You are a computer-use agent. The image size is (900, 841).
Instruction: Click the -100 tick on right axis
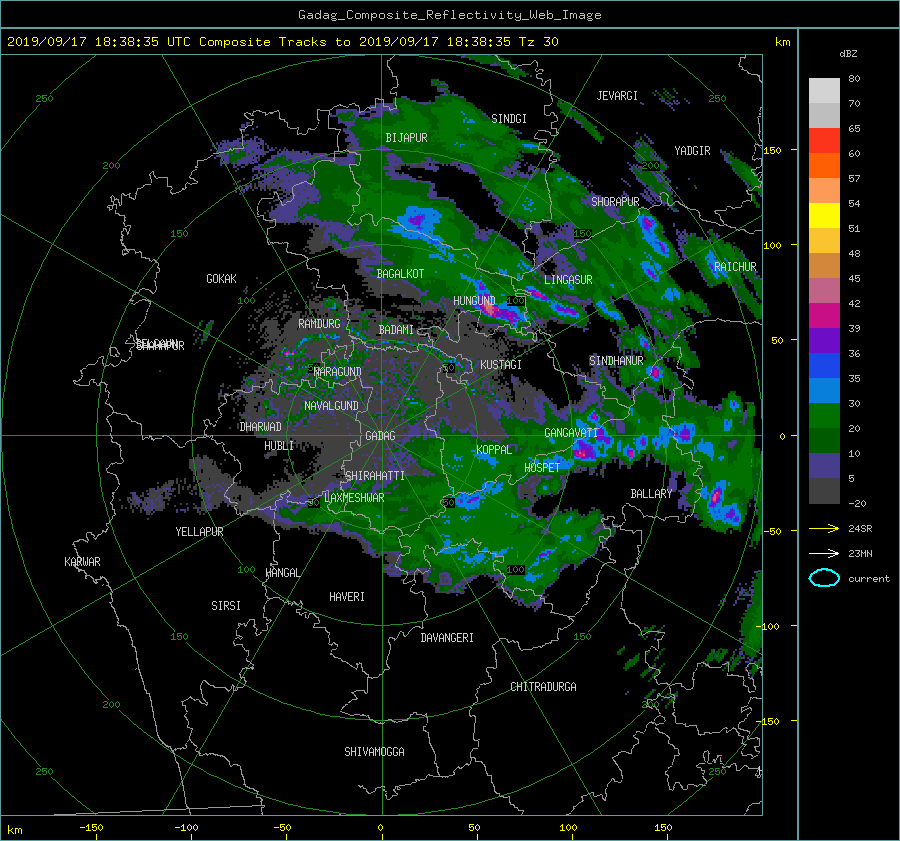(769, 626)
